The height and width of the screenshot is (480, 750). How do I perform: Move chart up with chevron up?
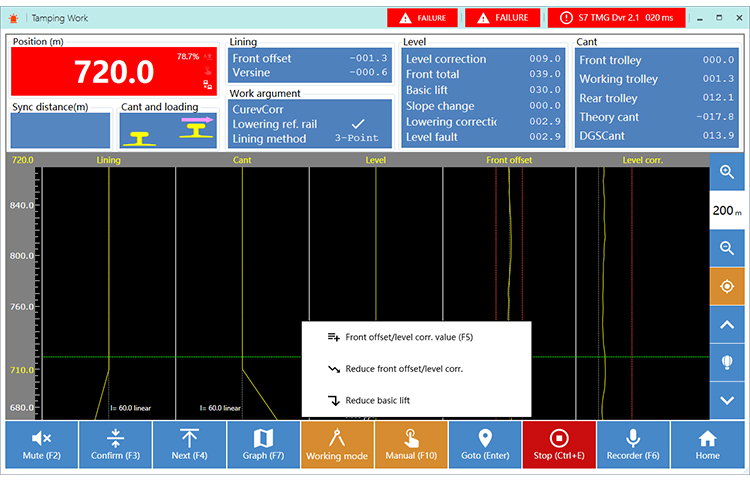727,325
